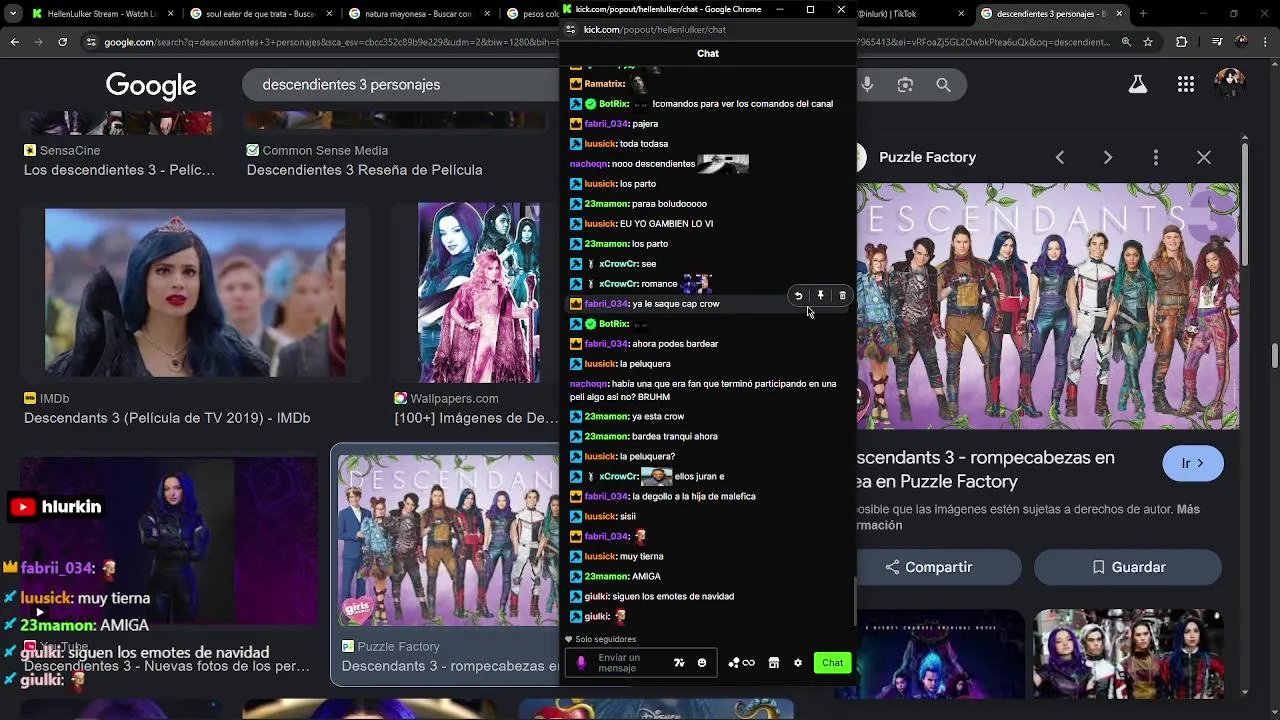Open channel points icon in Kick chat

(x=741, y=663)
